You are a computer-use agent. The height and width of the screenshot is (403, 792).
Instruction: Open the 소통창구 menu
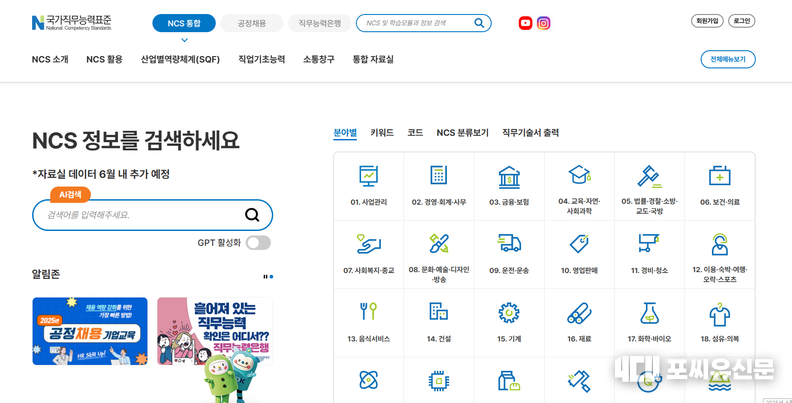[319, 59]
